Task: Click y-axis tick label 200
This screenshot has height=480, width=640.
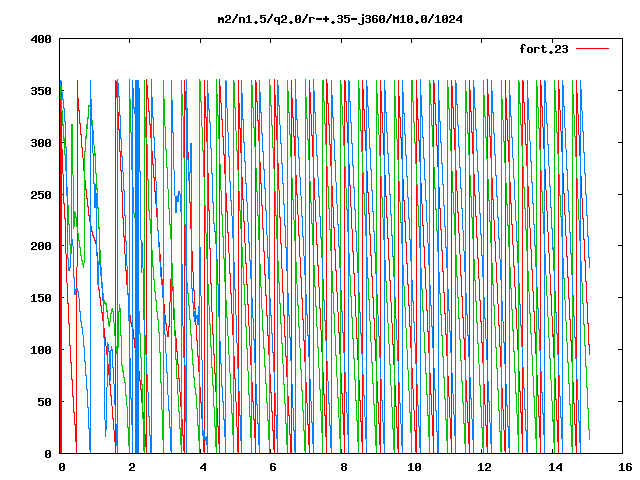Action: [x=41, y=246]
